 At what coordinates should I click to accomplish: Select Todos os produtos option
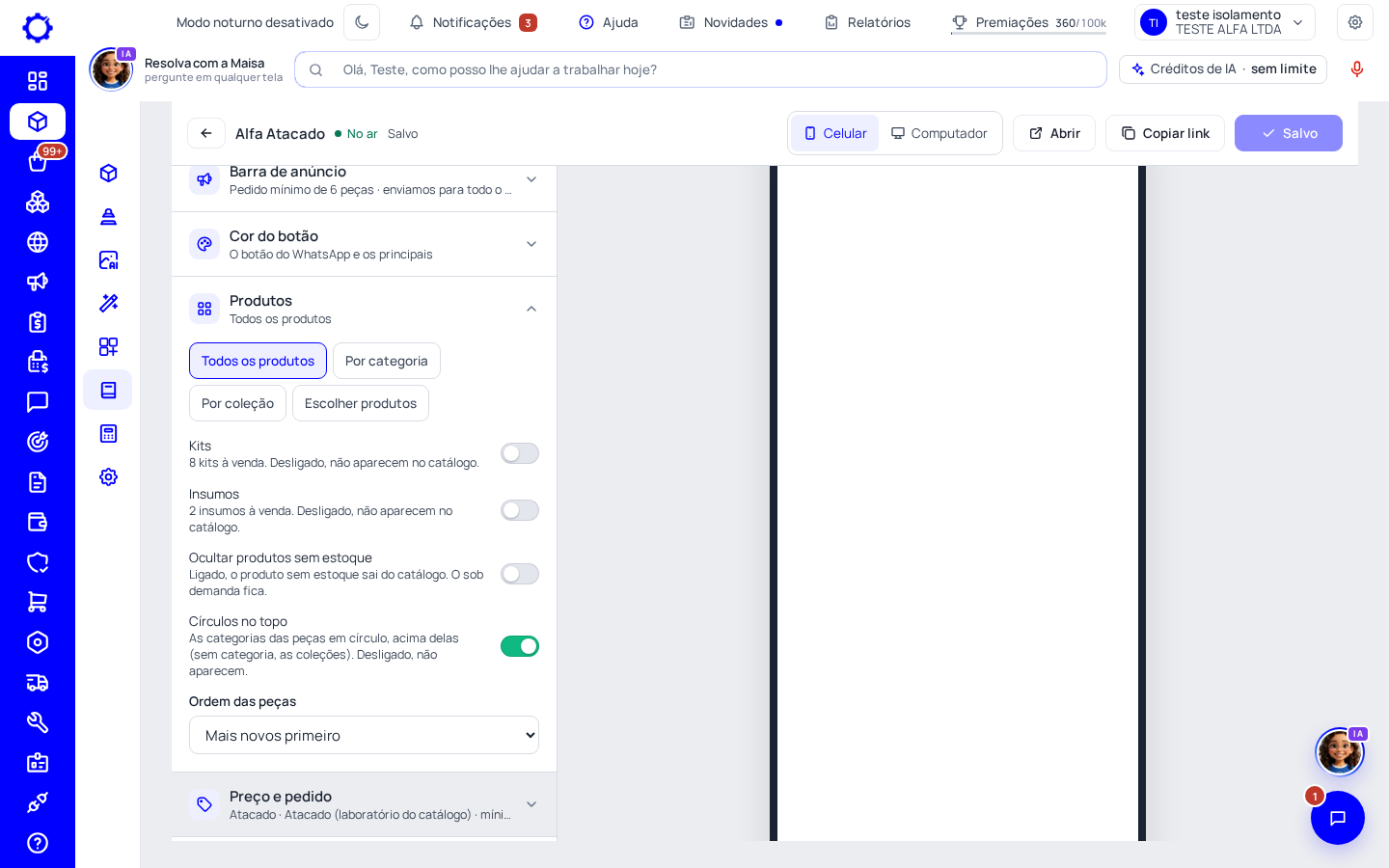coord(258,361)
